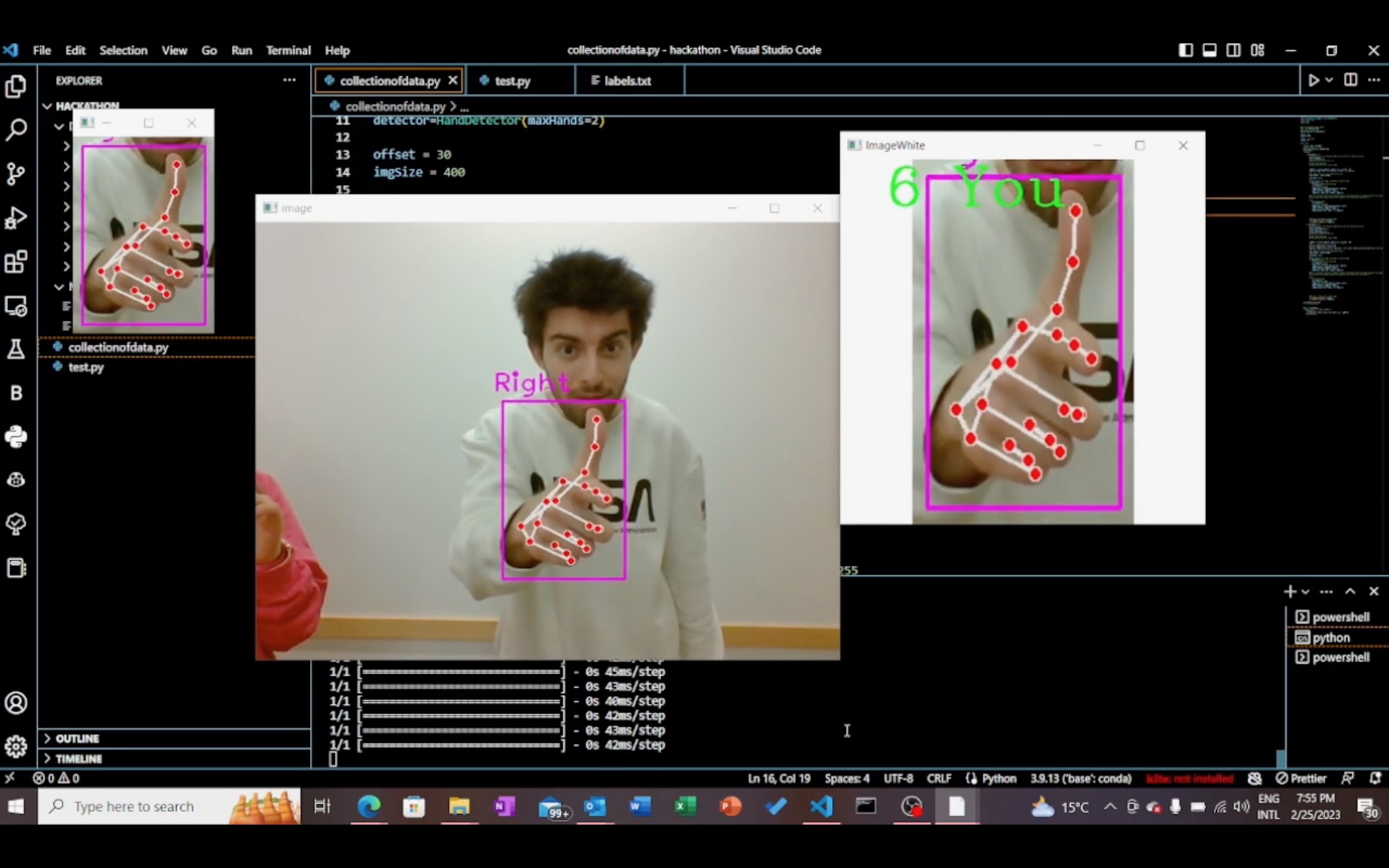Image resolution: width=1389 pixels, height=868 pixels.
Task: Open the Python extension sidebar icon
Action: (x=16, y=437)
